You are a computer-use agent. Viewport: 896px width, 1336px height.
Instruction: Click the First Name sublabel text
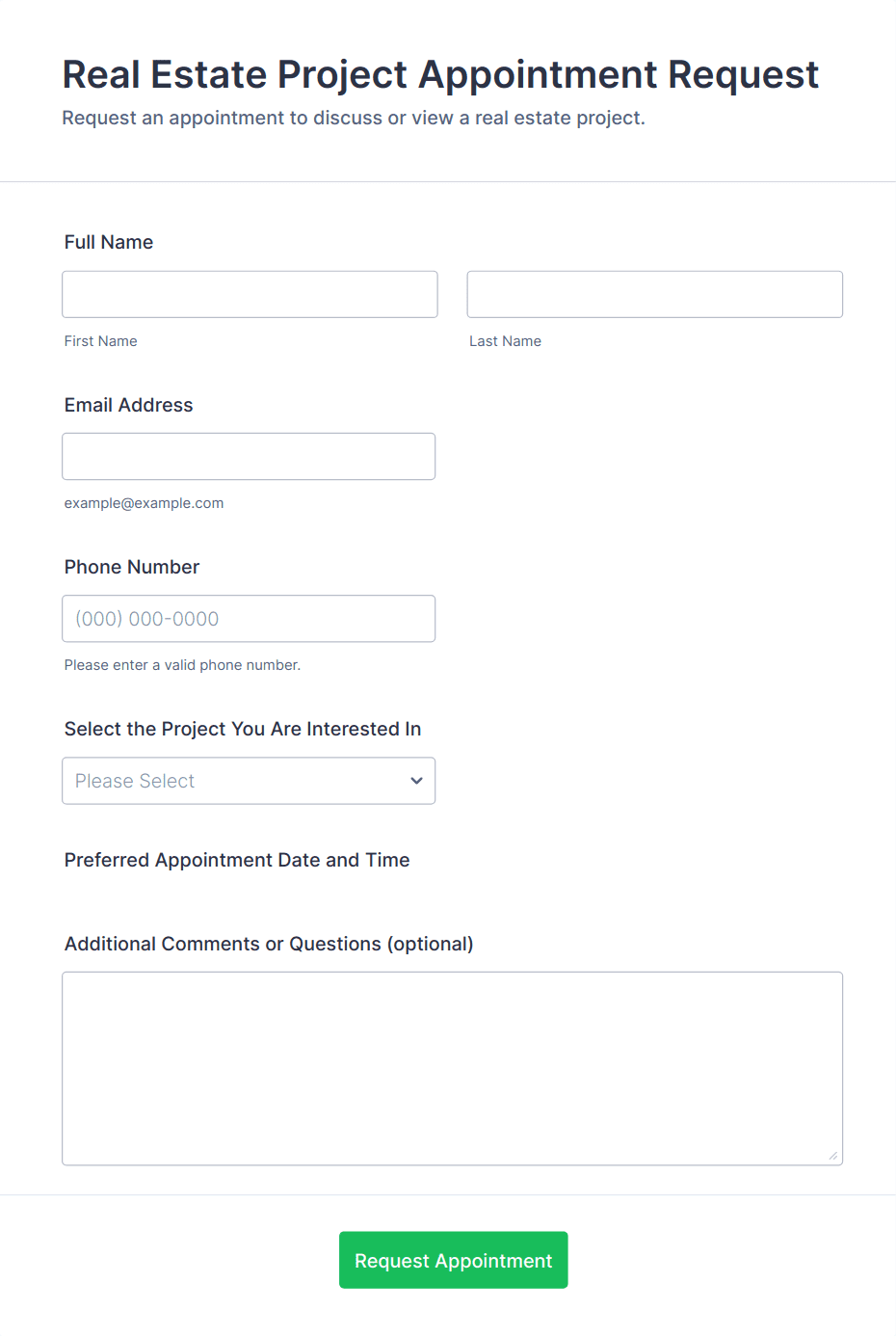pyautogui.click(x=101, y=341)
